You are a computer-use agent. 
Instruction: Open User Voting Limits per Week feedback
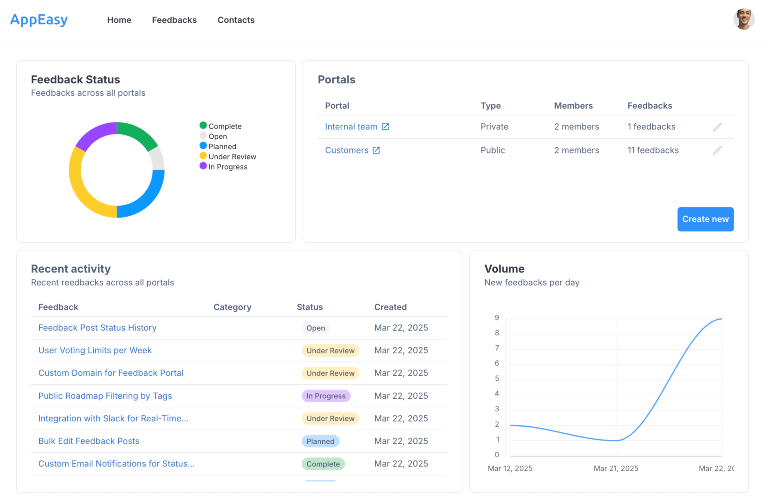(x=95, y=350)
